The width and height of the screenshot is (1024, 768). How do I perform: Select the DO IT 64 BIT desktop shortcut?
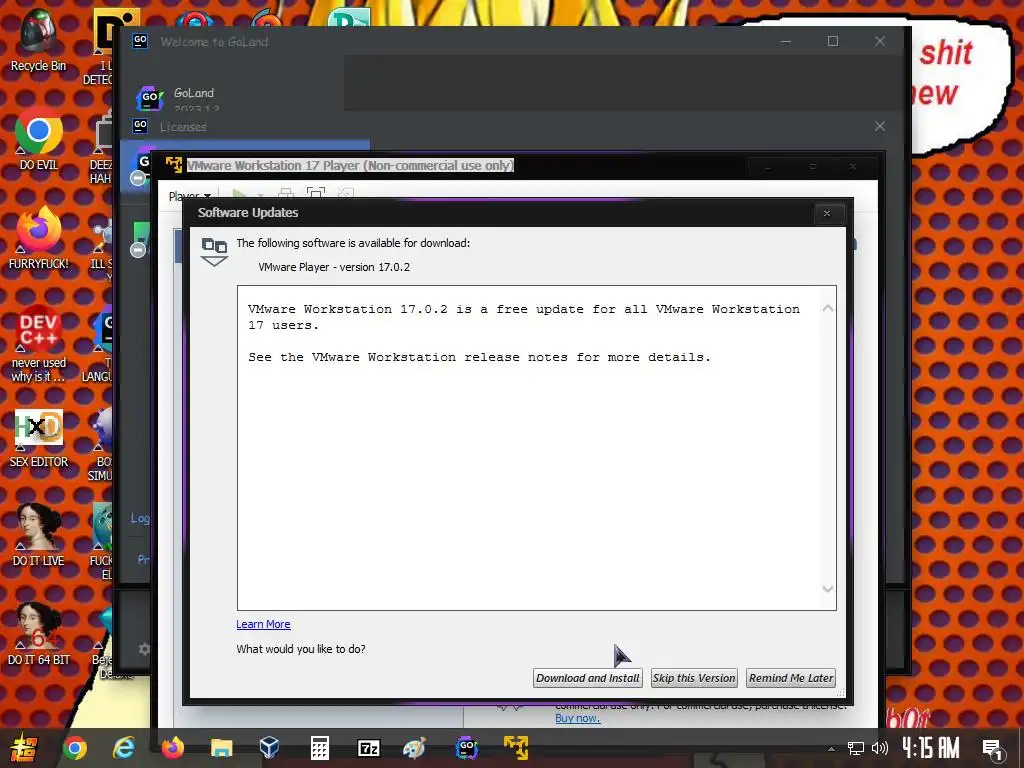[x=39, y=635]
